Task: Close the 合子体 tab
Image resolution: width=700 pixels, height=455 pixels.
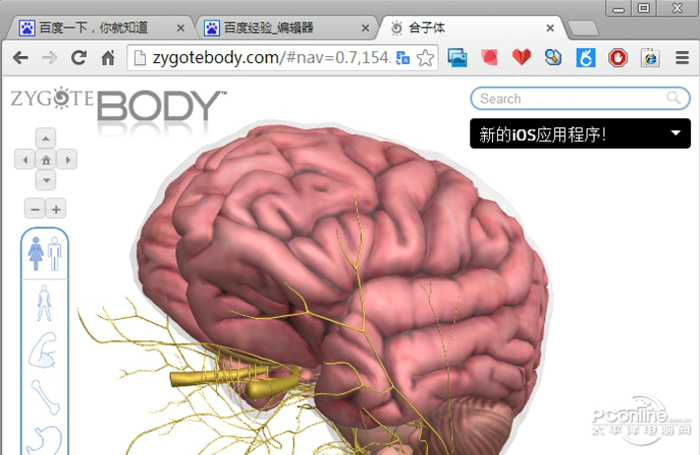Action: 550,28
